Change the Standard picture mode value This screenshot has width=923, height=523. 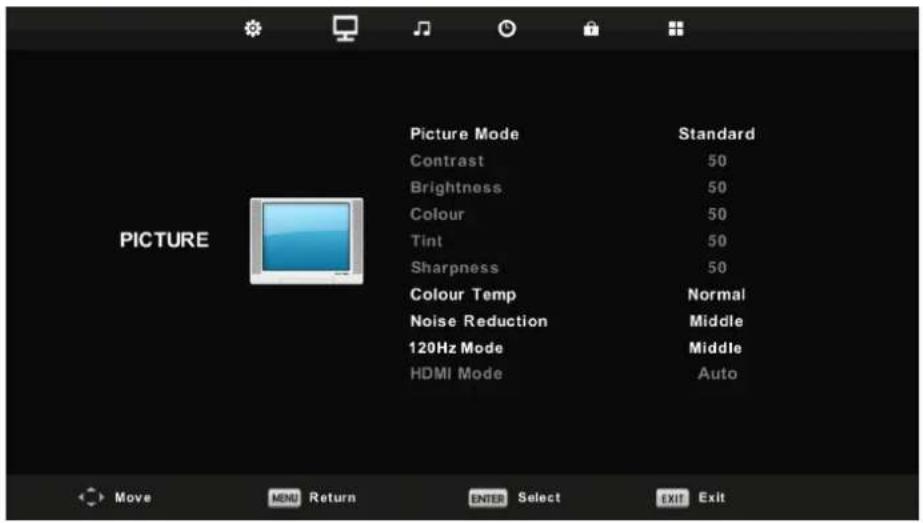pyautogui.click(x=716, y=134)
